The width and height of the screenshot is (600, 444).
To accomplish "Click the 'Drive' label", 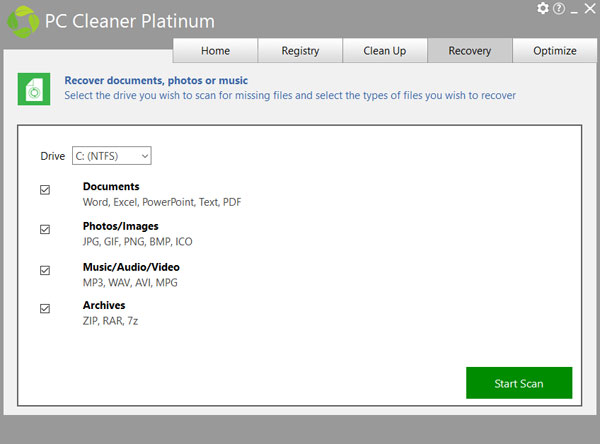I will (x=53, y=156).
